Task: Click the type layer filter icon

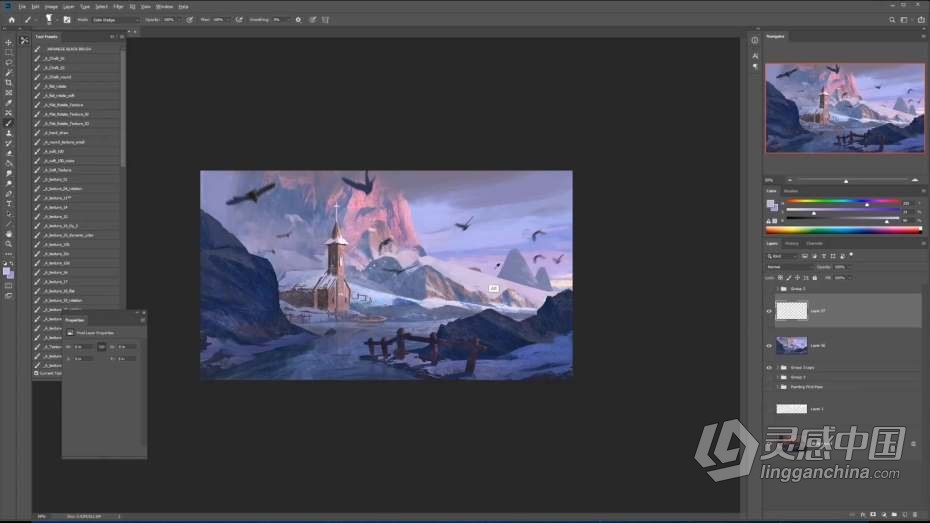Action: coord(823,256)
